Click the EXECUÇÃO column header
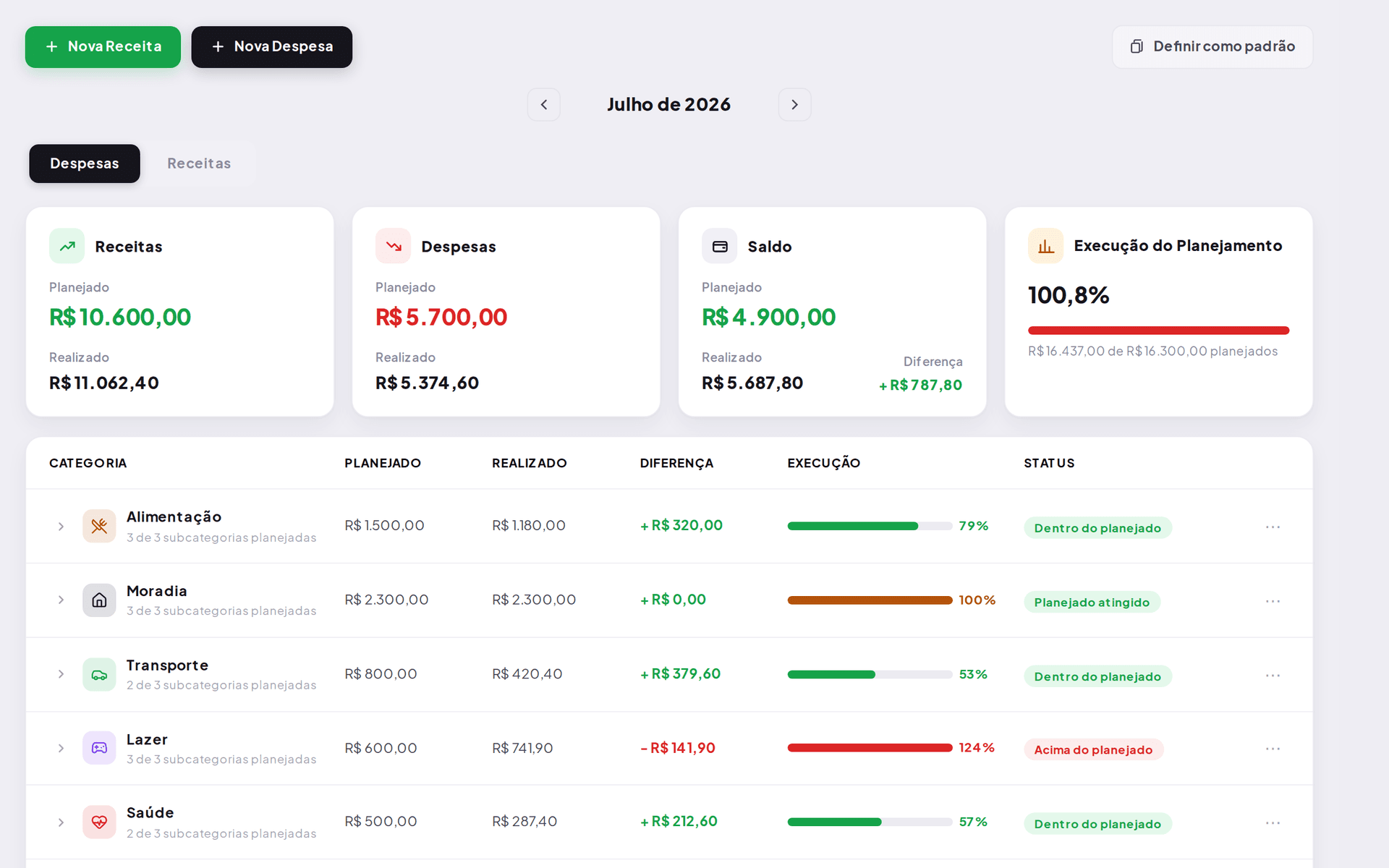Image resolution: width=1389 pixels, height=868 pixels. coord(823,463)
